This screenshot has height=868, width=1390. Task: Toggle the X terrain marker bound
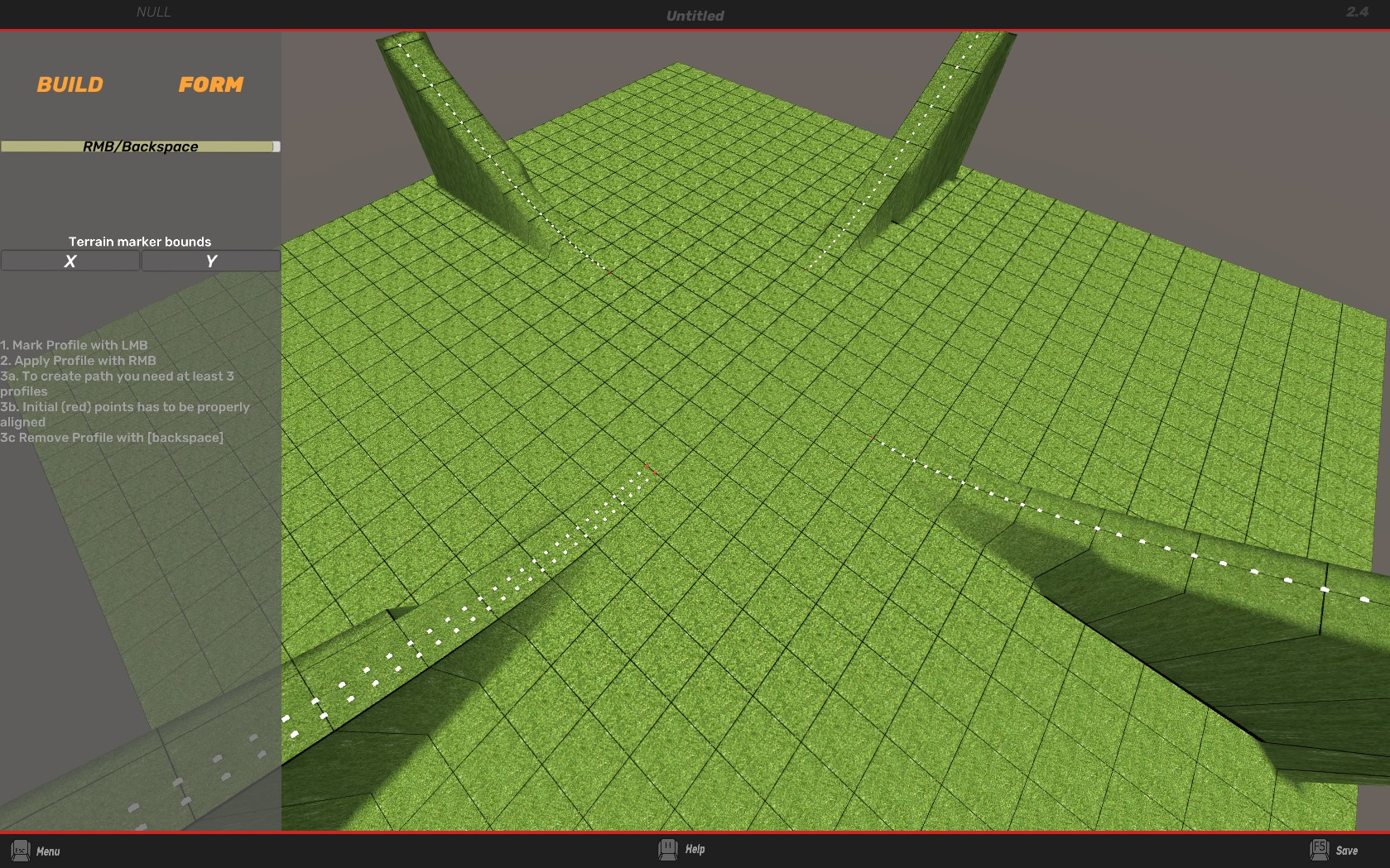tap(70, 261)
